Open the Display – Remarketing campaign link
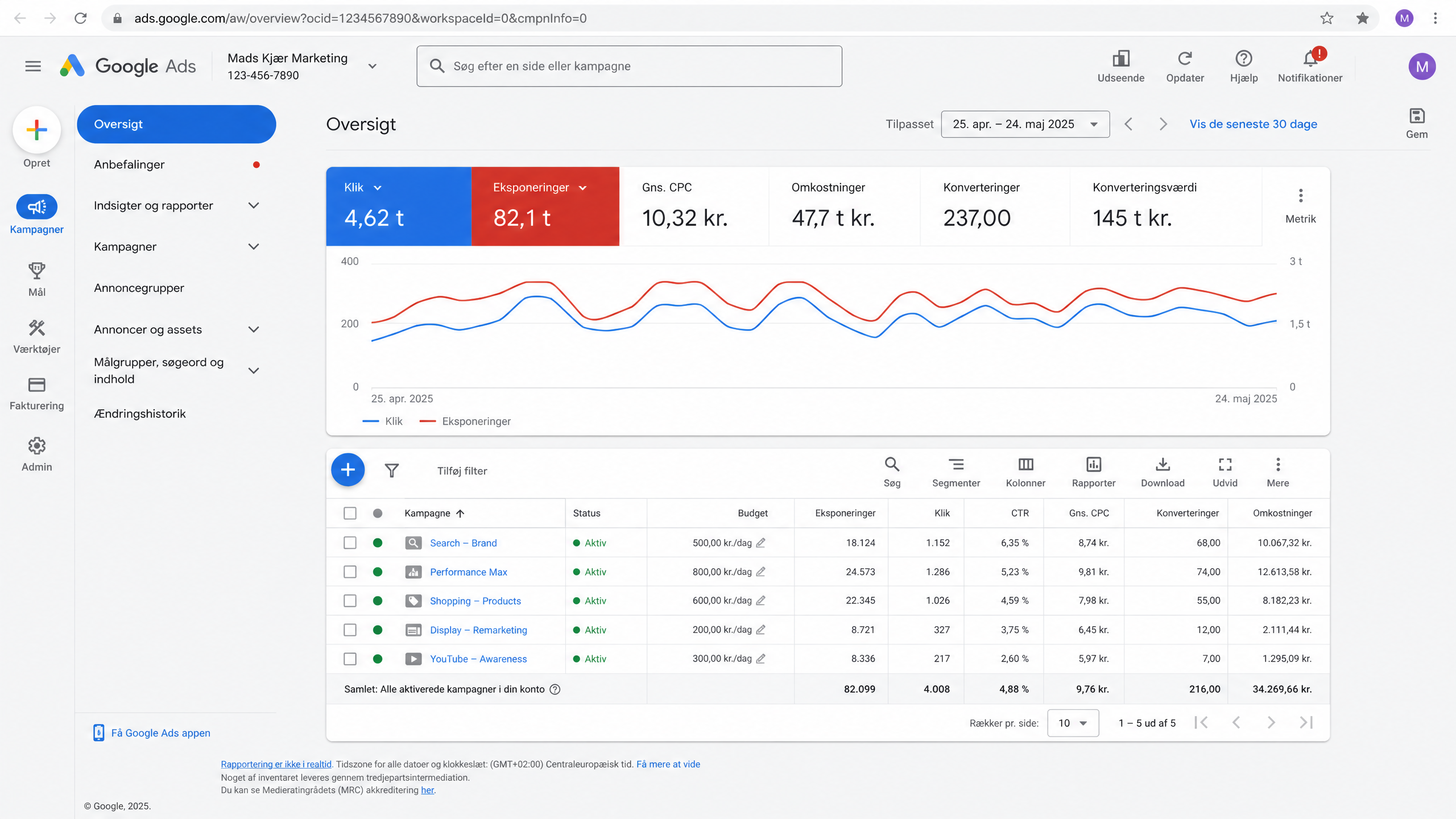 (478, 630)
